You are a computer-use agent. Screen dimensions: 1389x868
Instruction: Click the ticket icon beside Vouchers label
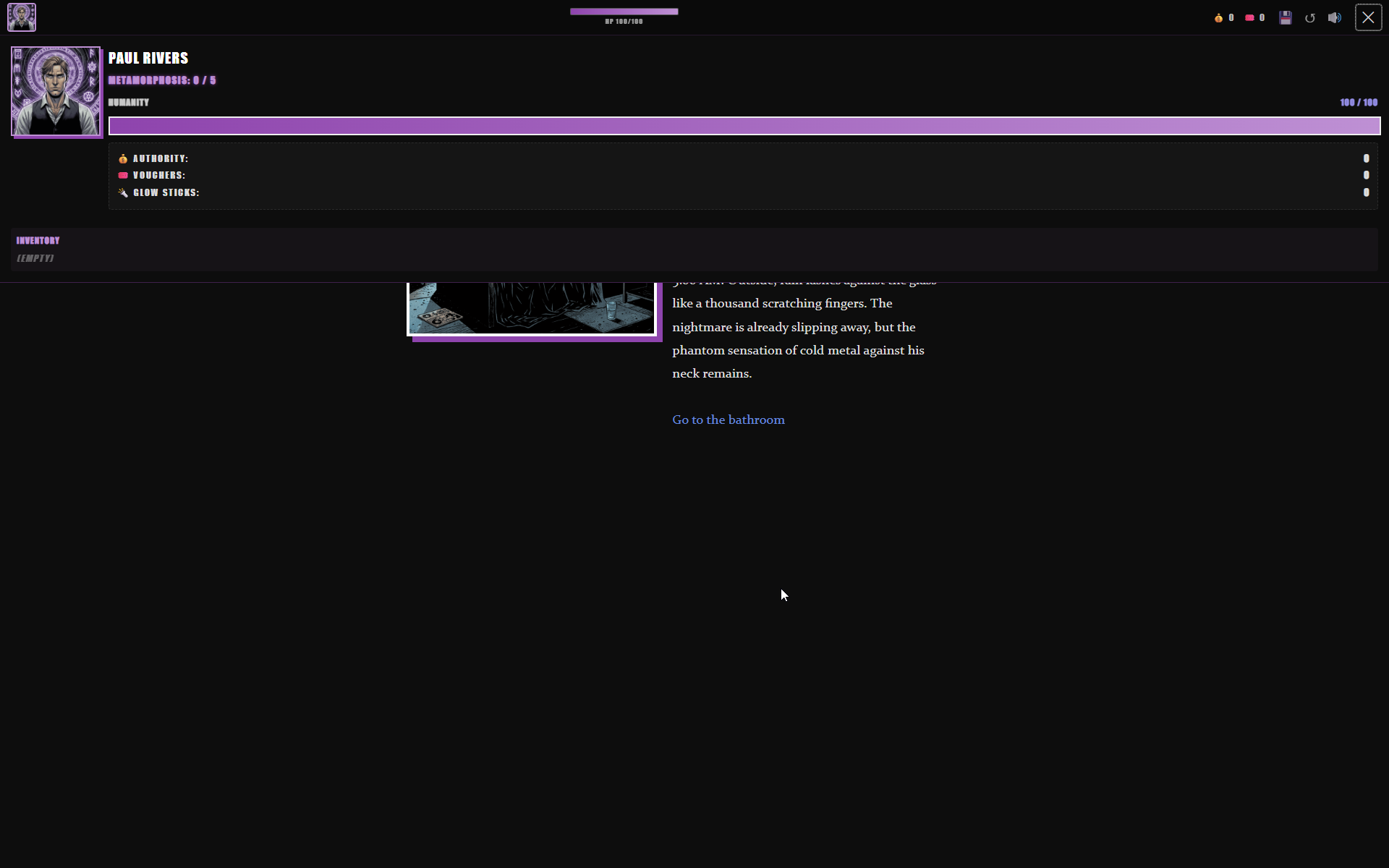pyautogui.click(x=123, y=175)
